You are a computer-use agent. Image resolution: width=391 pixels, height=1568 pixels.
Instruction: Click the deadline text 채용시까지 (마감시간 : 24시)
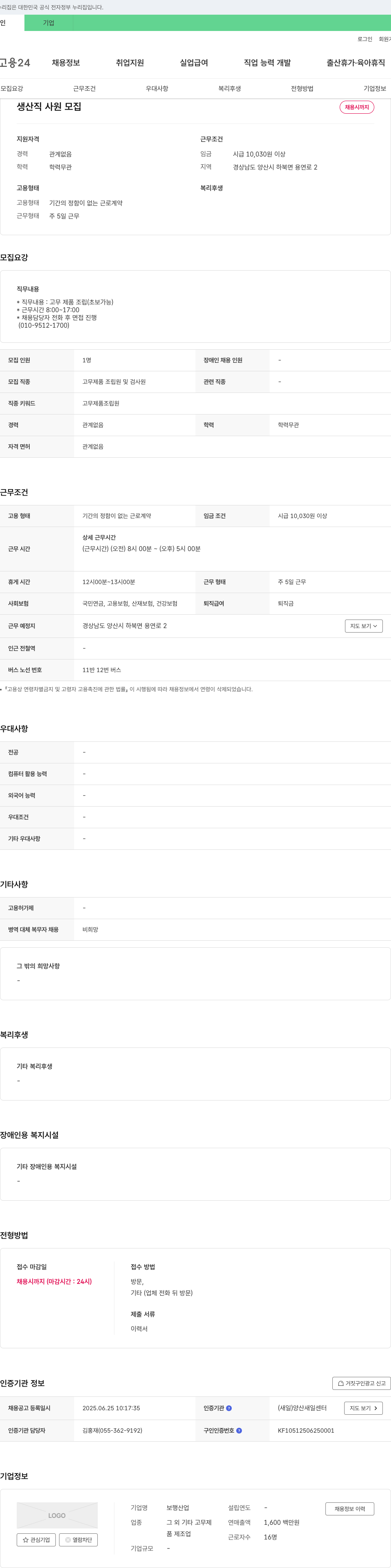54,1281
